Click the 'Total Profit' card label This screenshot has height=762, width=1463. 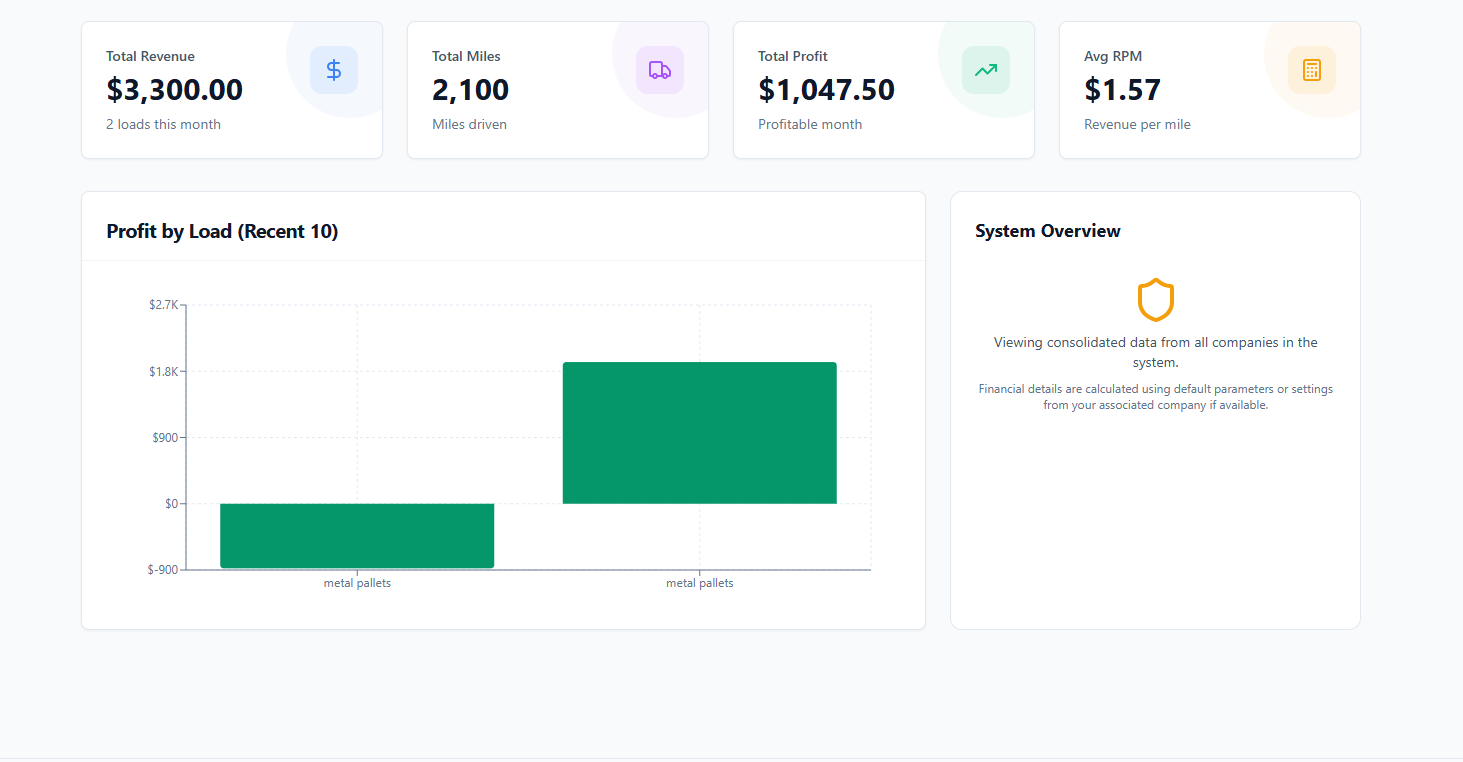pyautogui.click(x=793, y=56)
